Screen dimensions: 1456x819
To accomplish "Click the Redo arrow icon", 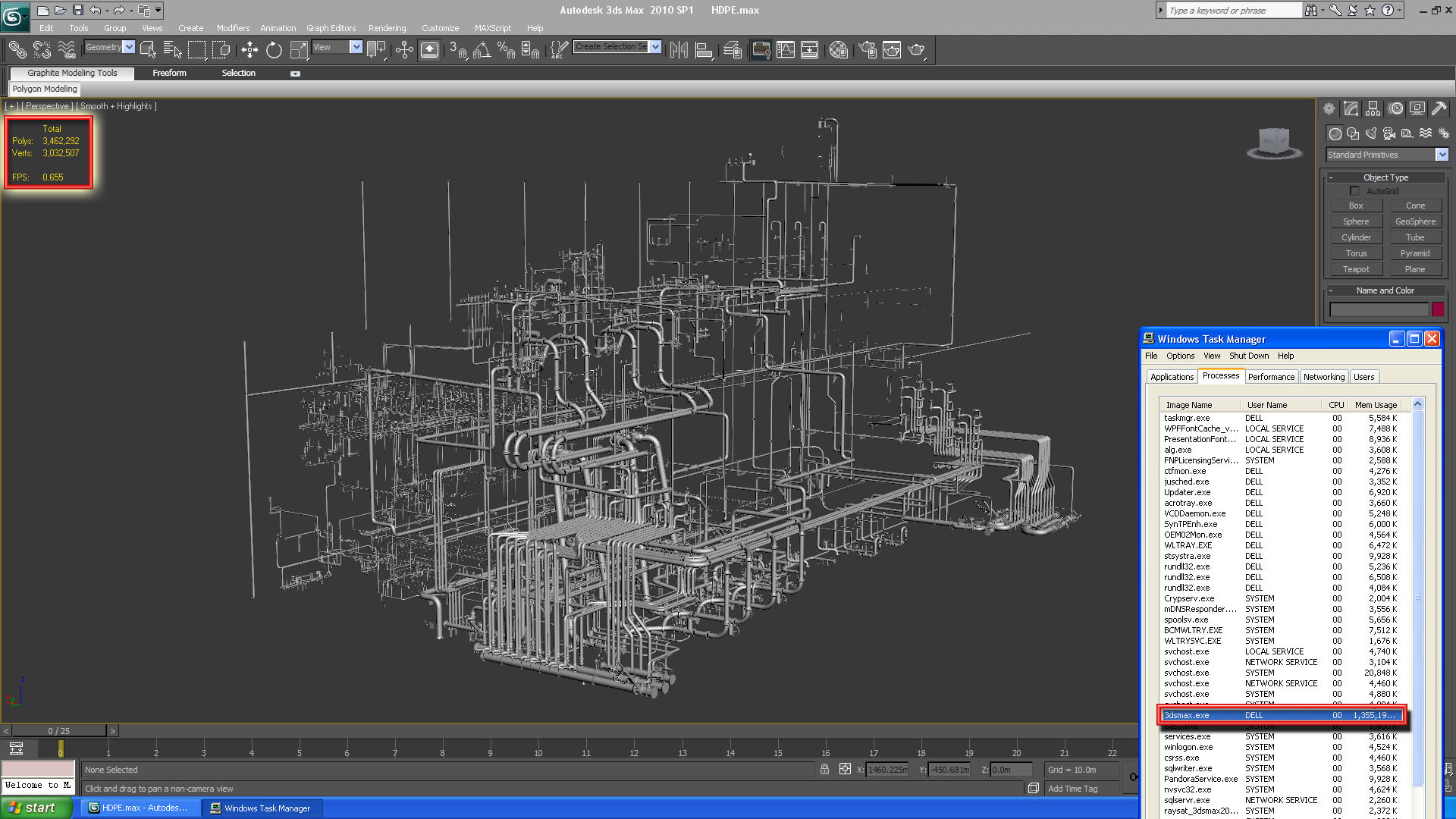I will pos(119,11).
